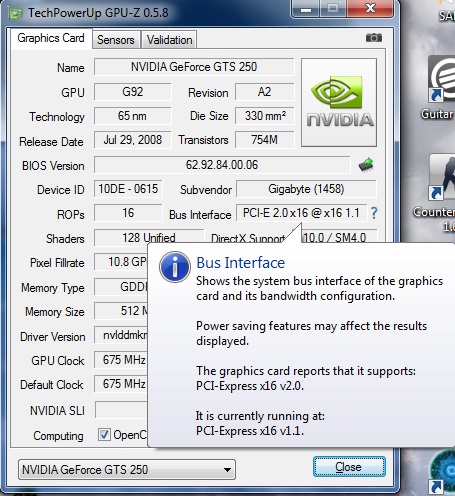Click the Memory Type value field
This screenshot has height=496, width=455.
coord(121,287)
